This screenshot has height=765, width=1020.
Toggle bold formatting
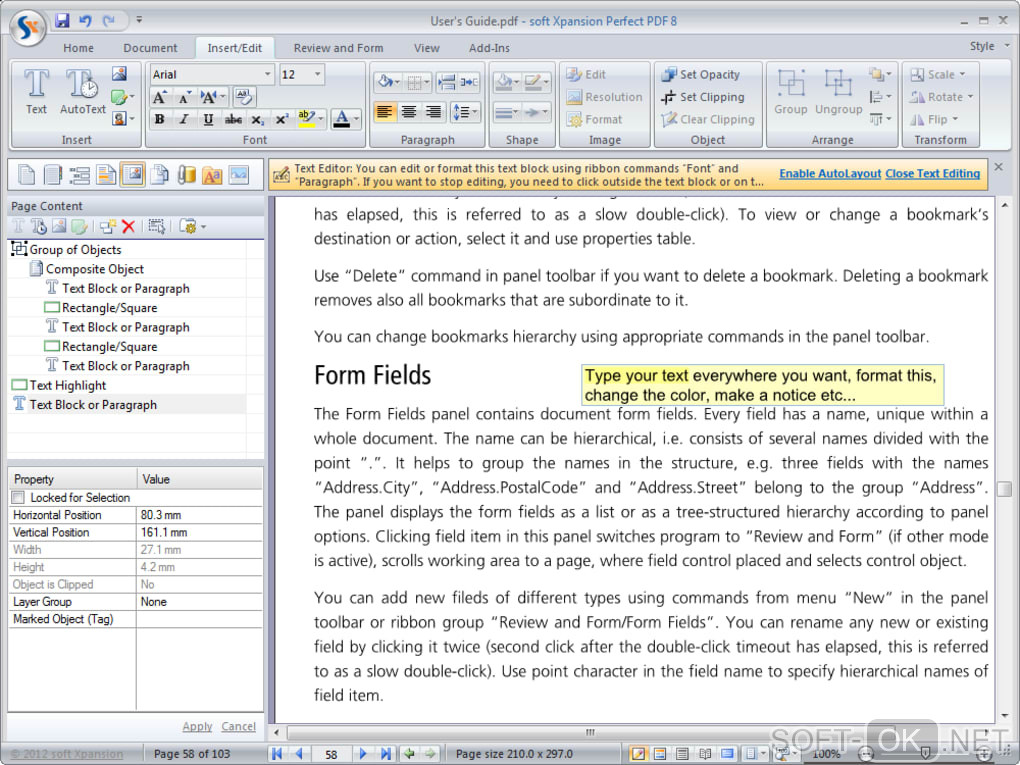[159, 119]
